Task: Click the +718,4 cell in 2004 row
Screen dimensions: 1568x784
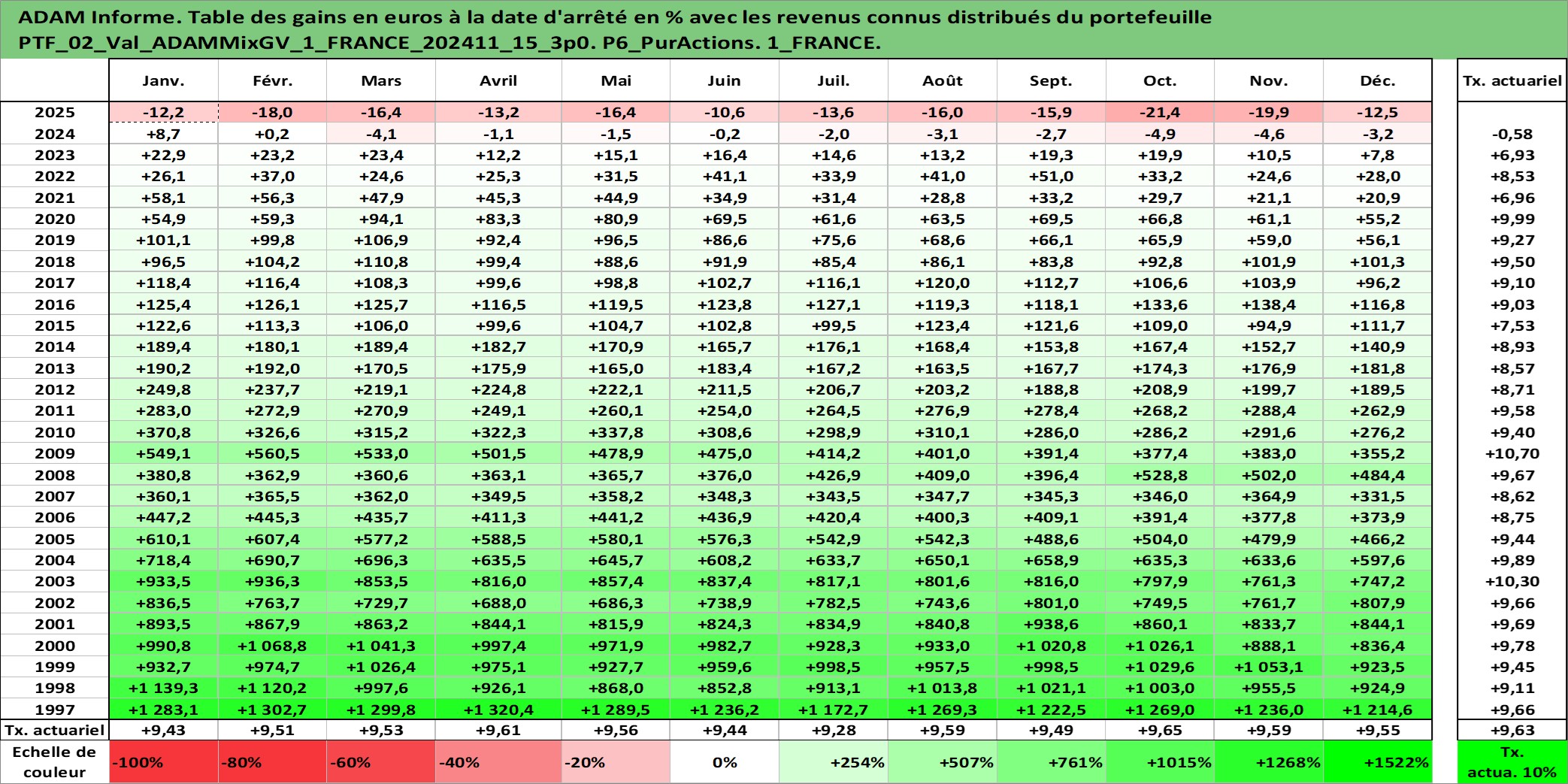Action: point(164,560)
